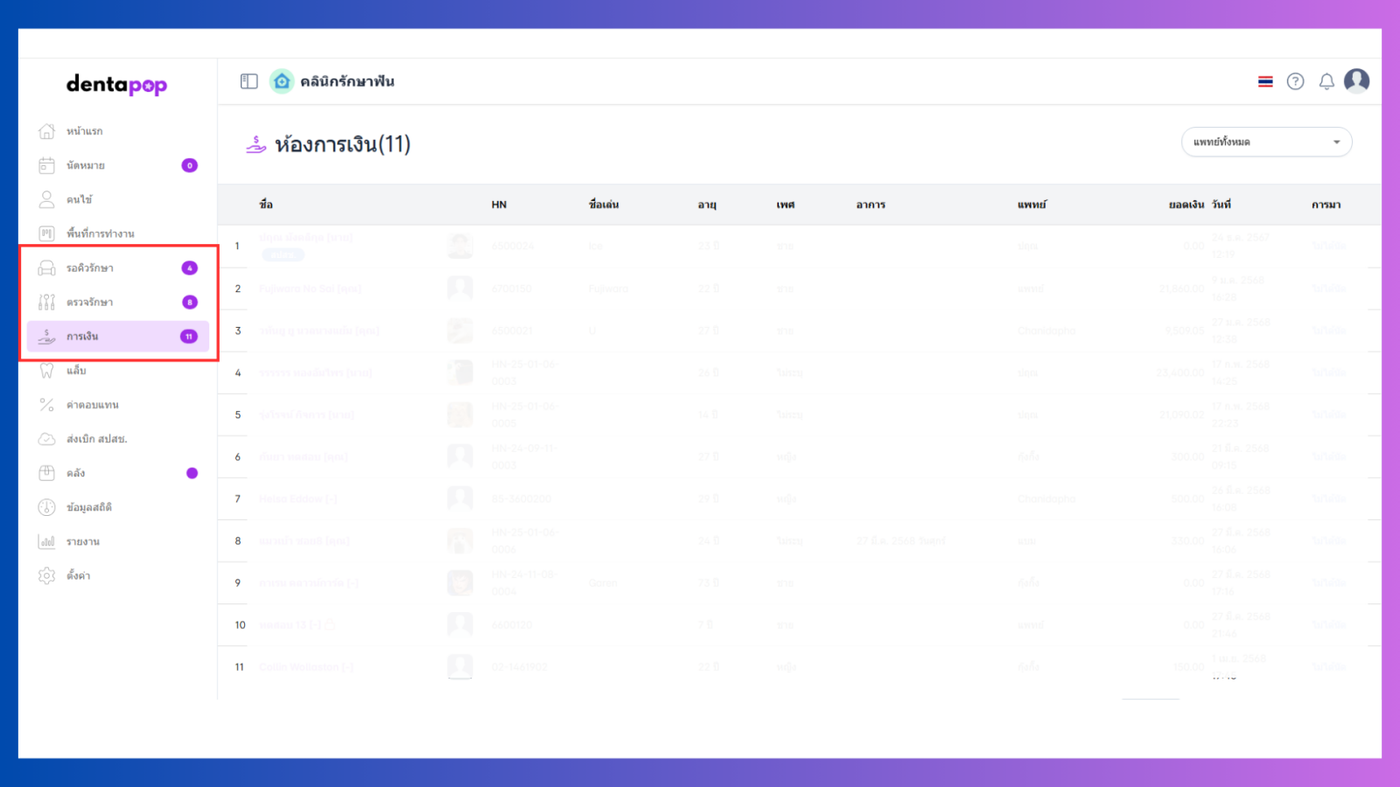Click the วันที่ column header
Screen dimensions: 1400x787
click(1221, 204)
